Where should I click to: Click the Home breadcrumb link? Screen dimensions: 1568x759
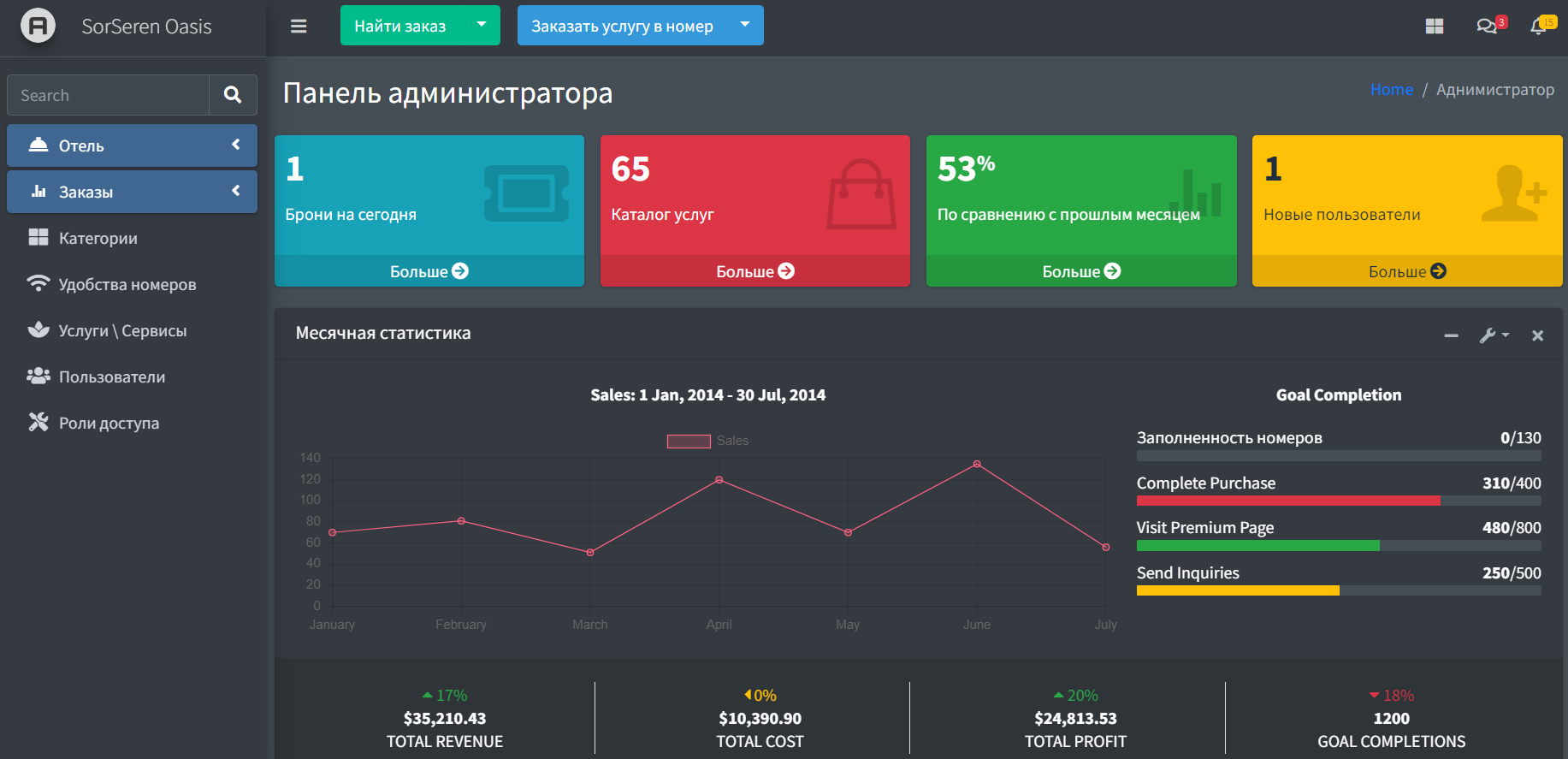1391,90
